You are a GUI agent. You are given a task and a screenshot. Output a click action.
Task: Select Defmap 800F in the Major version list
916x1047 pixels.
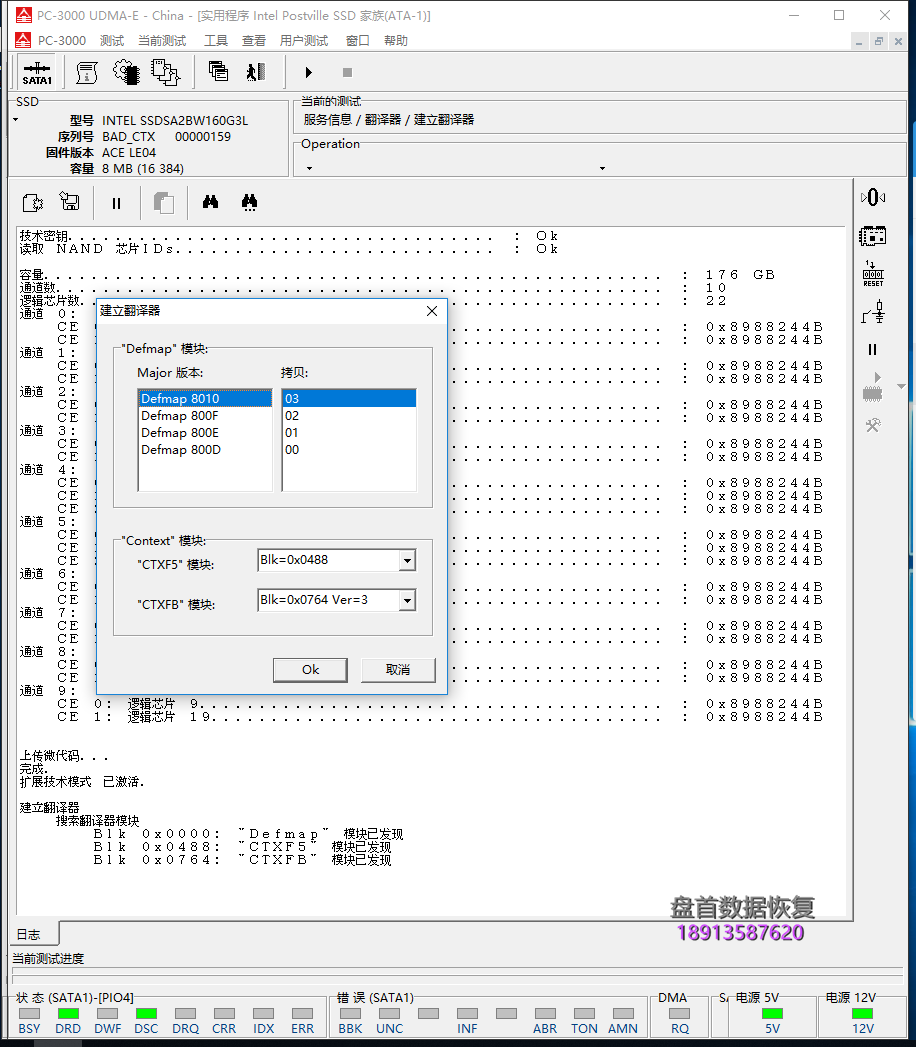coord(180,415)
